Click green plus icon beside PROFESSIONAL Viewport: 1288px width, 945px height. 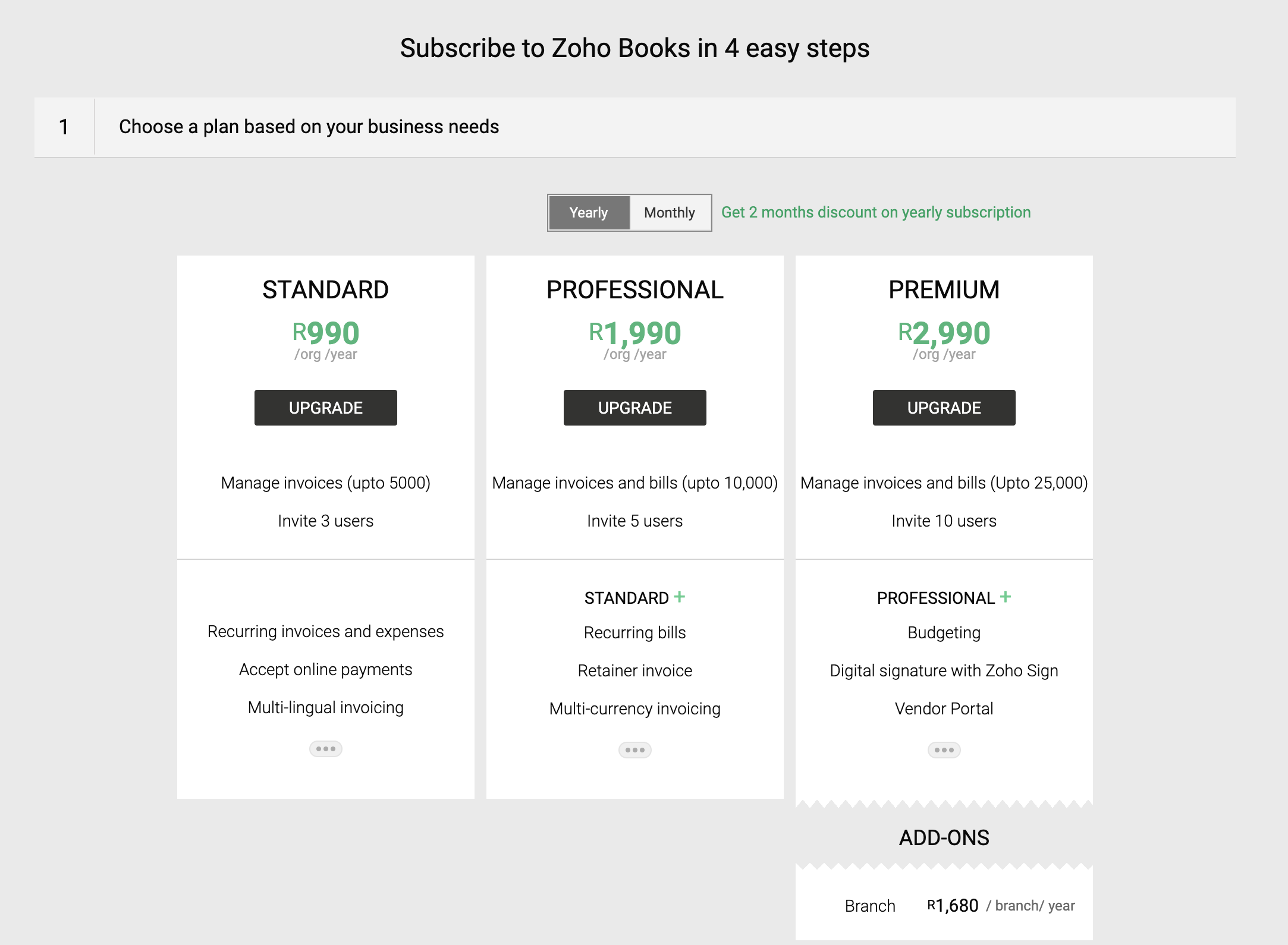coord(1006,597)
